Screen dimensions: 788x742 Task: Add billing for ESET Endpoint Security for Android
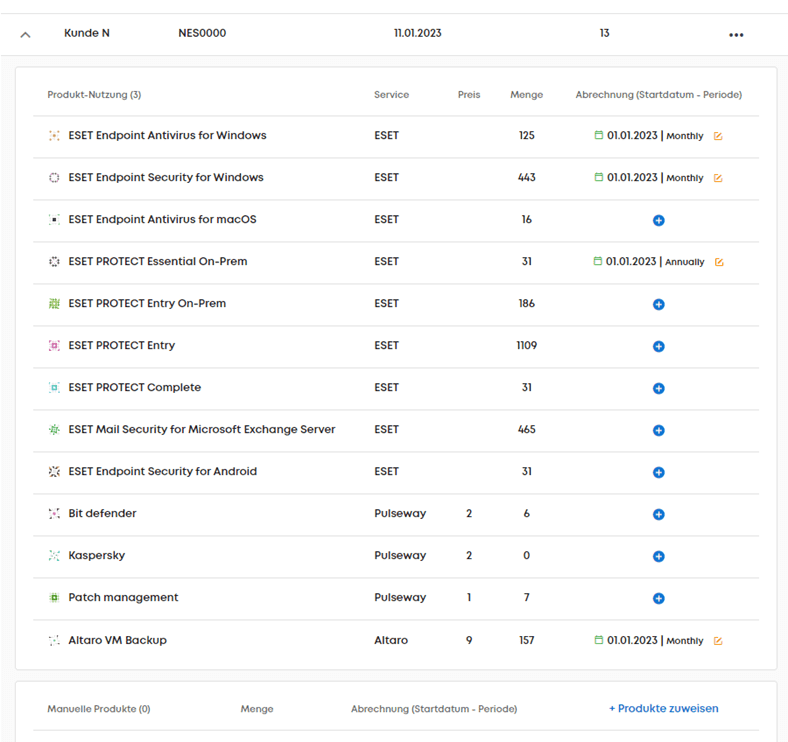pyautogui.click(x=658, y=472)
